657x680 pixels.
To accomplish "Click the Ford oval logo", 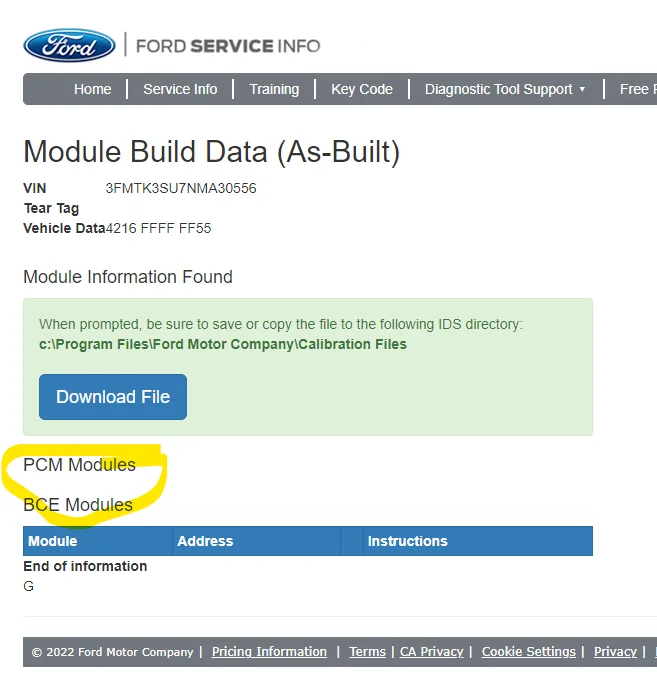I will 69,46.
